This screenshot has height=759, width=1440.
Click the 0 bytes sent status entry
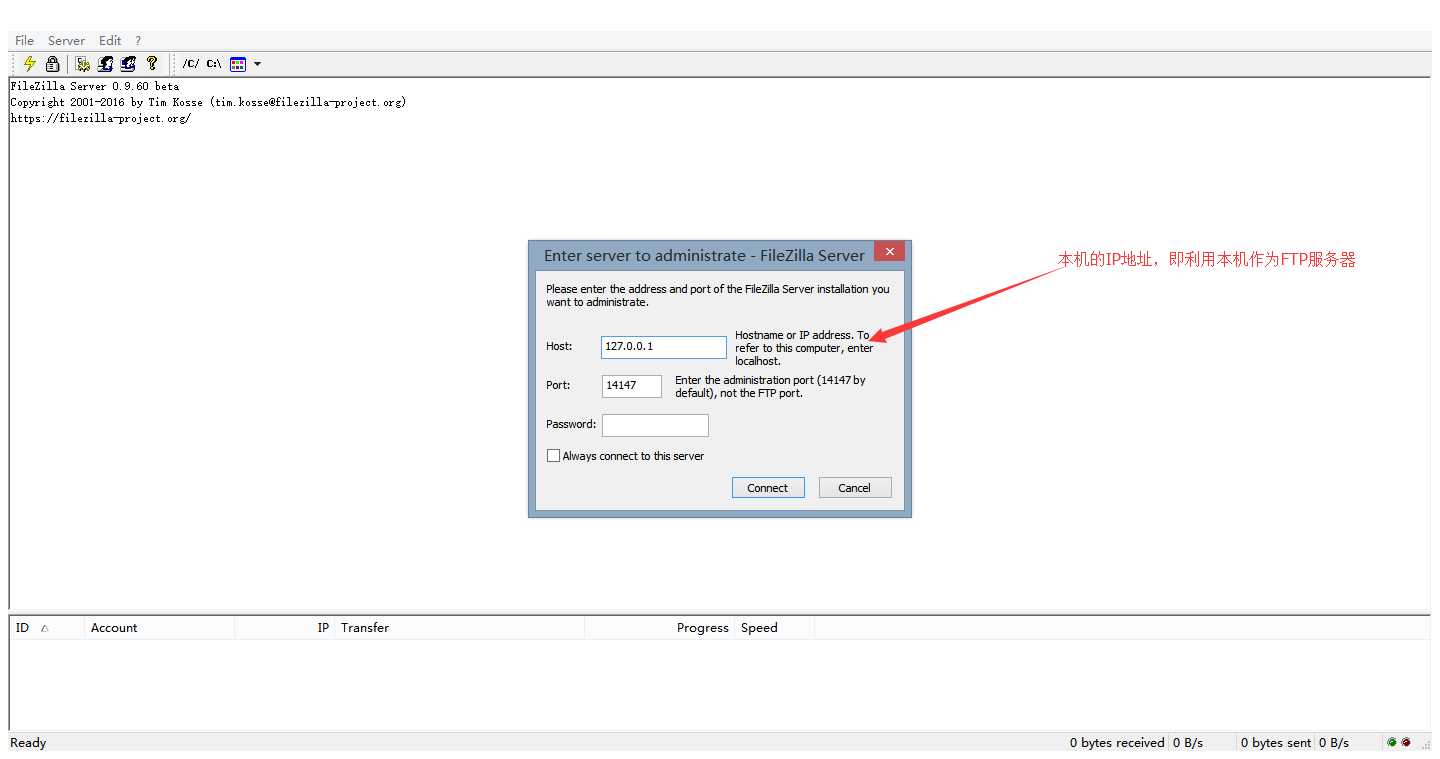tap(1276, 743)
